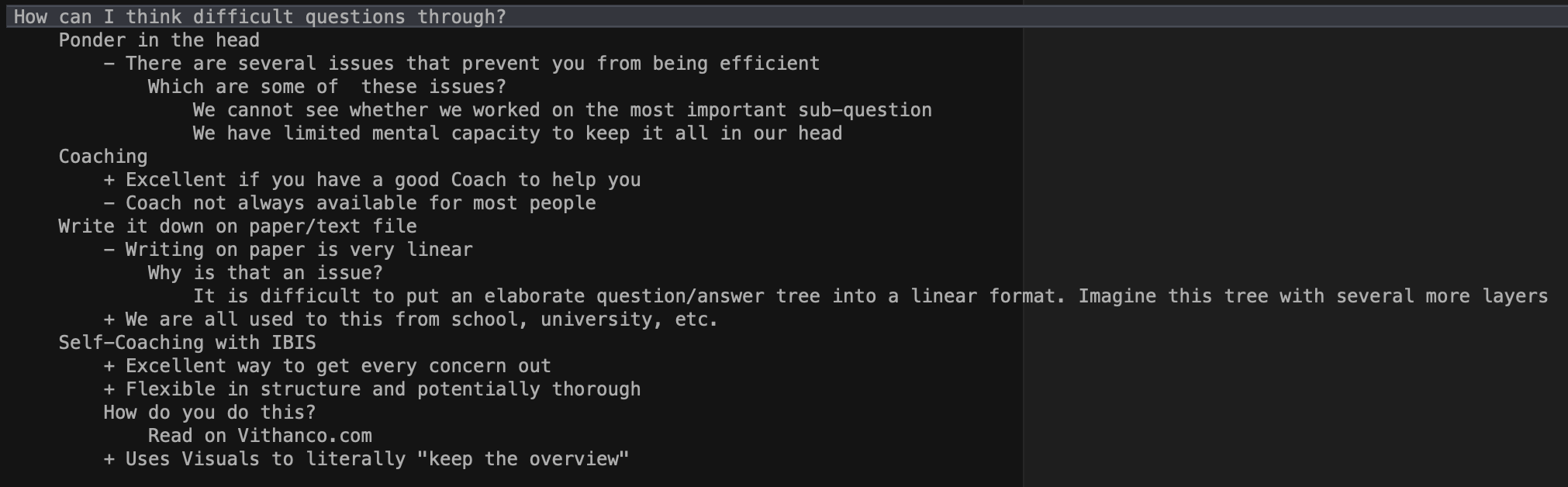
Task: Select the 'Why is that an issue?' line
Action: [265, 272]
